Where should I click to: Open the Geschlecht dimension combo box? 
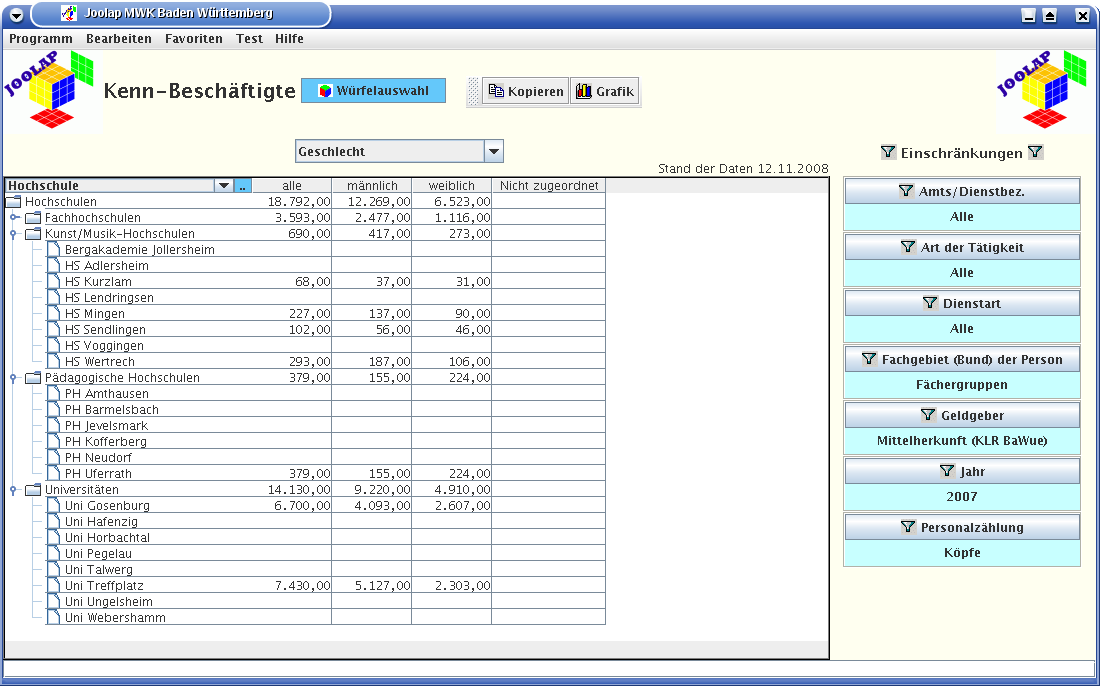(493, 152)
